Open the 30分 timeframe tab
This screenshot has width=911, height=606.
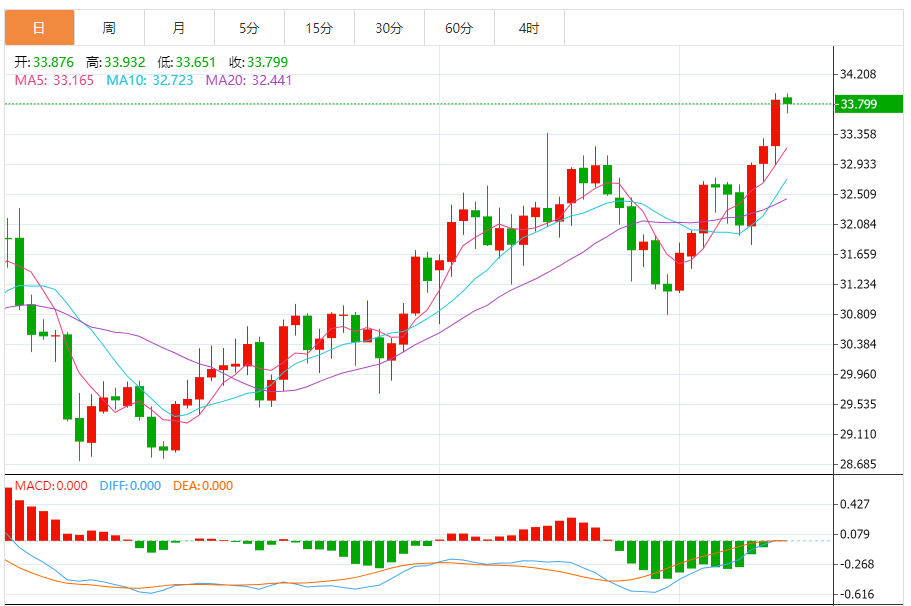coord(389,27)
